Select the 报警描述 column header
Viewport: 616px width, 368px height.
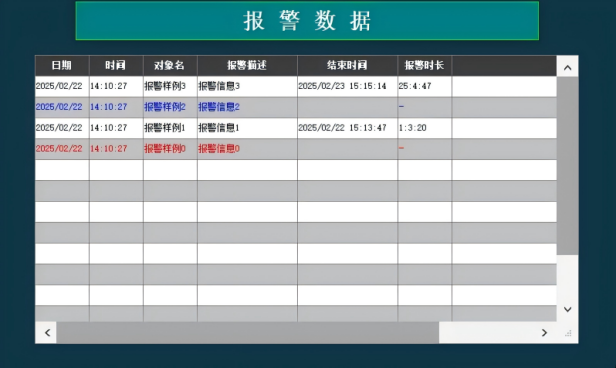(247, 65)
